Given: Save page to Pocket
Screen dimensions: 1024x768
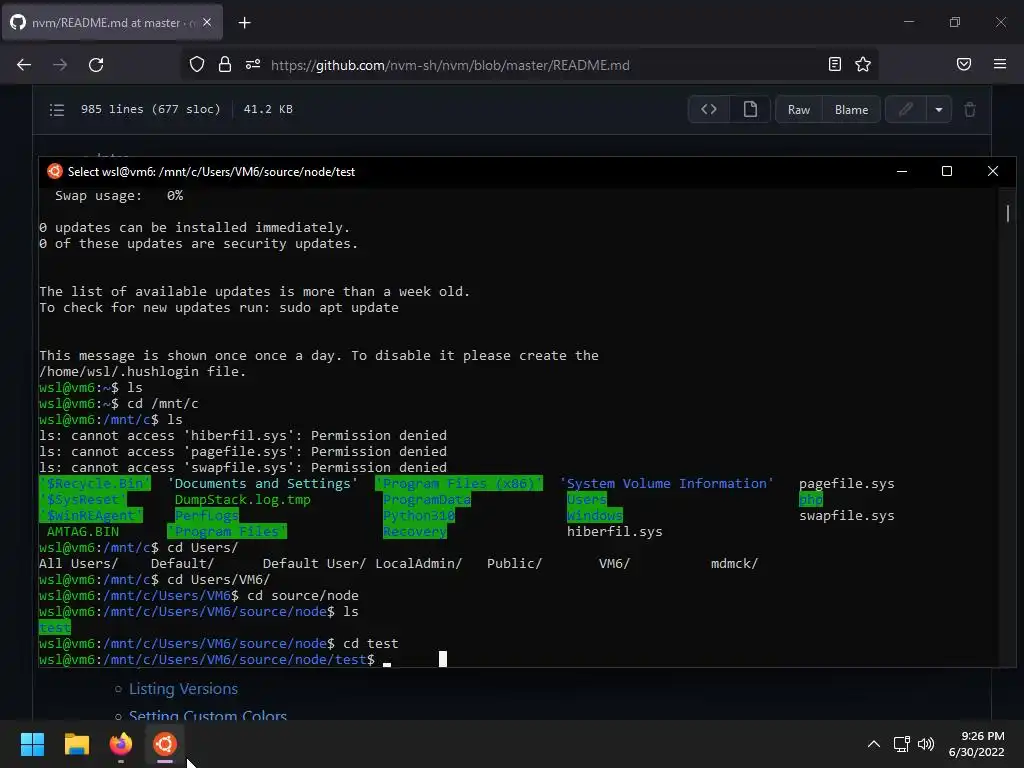Looking at the screenshot, I should (x=964, y=64).
